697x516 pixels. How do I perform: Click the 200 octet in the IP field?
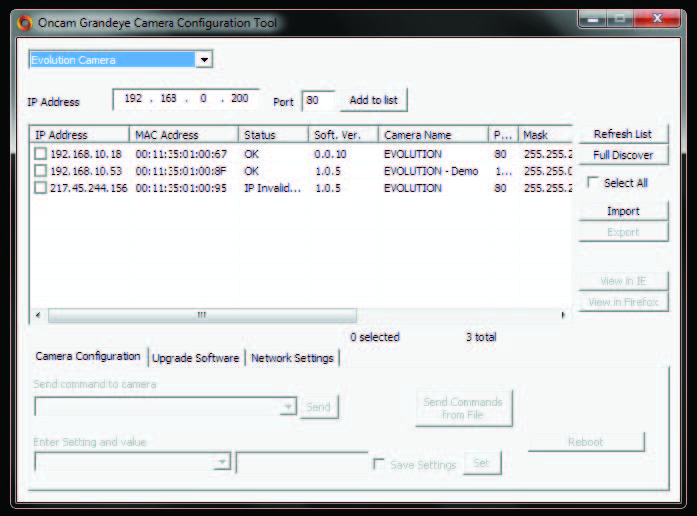coord(240,98)
